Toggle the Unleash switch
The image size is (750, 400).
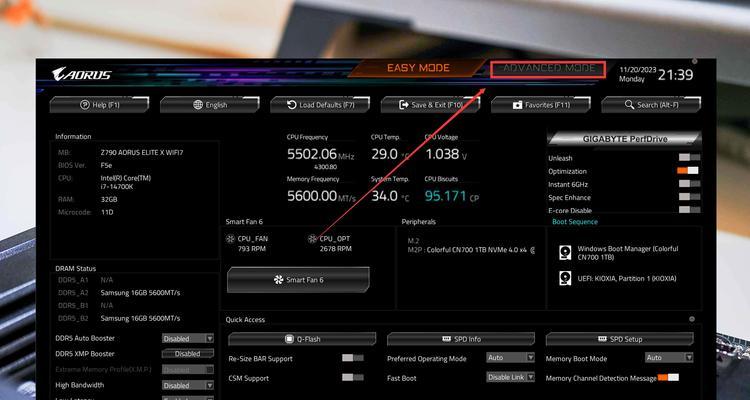click(x=689, y=157)
